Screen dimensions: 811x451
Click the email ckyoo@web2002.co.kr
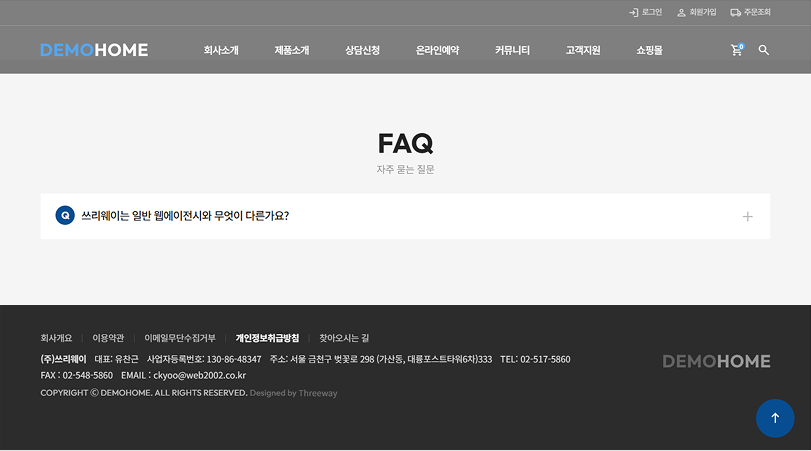tap(200, 375)
